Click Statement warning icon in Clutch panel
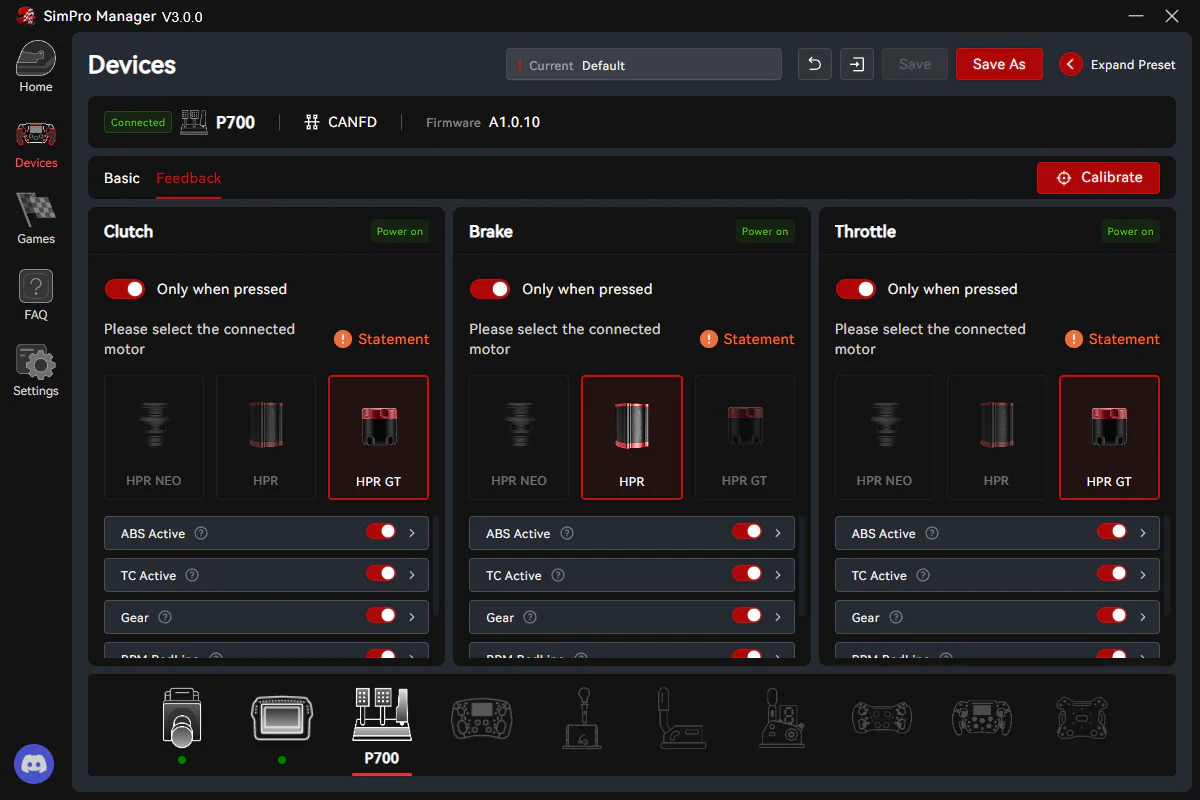Screen dimensions: 1200x800 tap(343, 339)
